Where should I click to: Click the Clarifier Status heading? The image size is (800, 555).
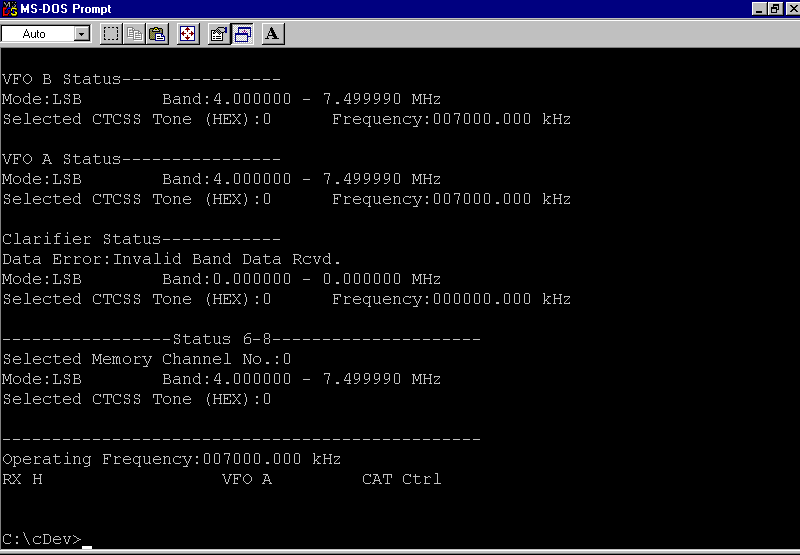[81, 239]
